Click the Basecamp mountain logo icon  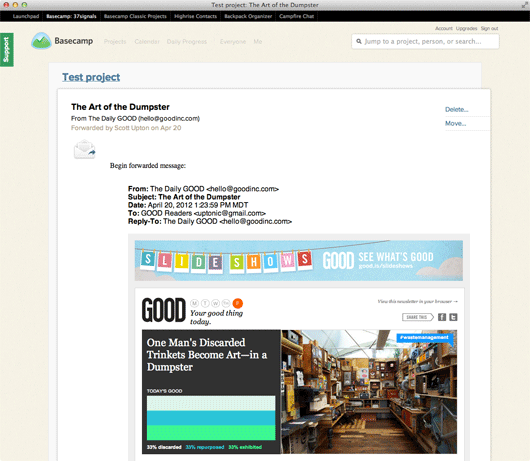pos(41,41)
